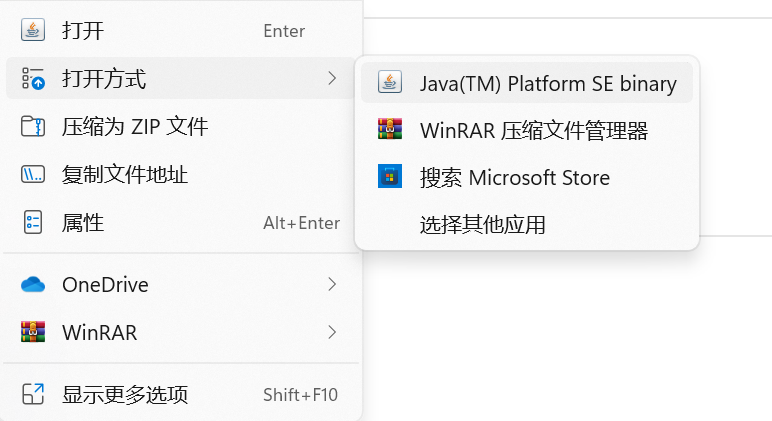The image size is (772, 421).
Task: Click the Java icon in the submenu
Action: [390, 83]
